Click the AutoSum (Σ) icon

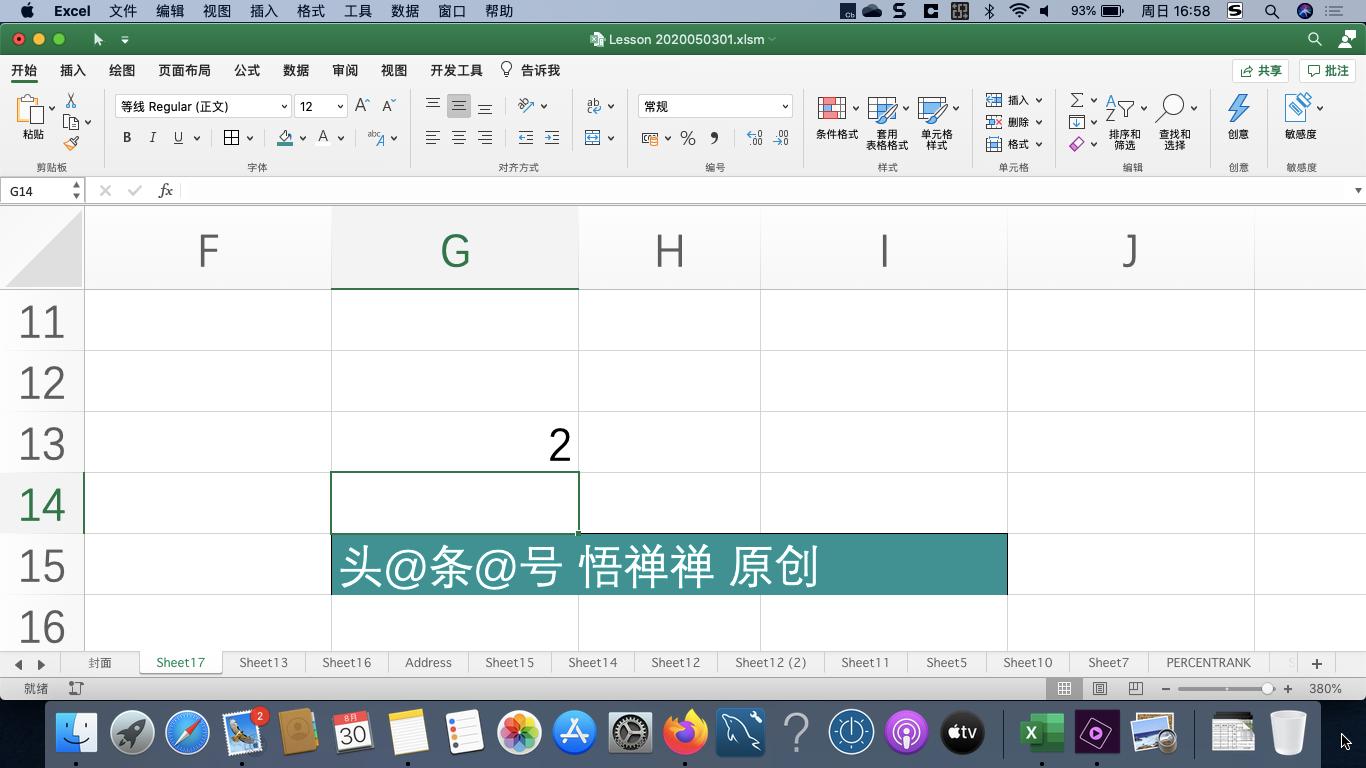(x=1077, y=99)
